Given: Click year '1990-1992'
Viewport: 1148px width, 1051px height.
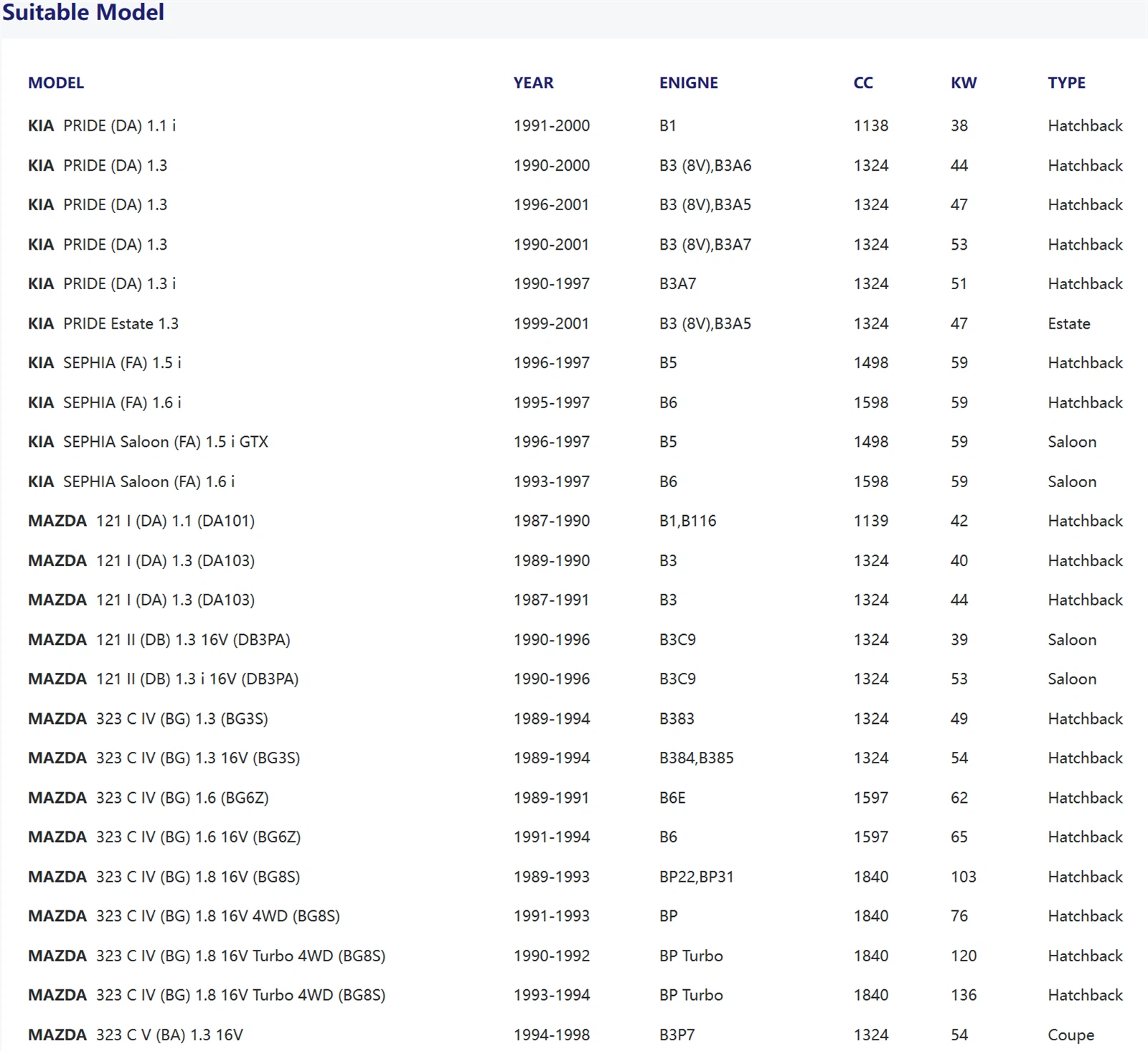Looking at the screenshot, I should pyautogui.click(x=551, y=956).
